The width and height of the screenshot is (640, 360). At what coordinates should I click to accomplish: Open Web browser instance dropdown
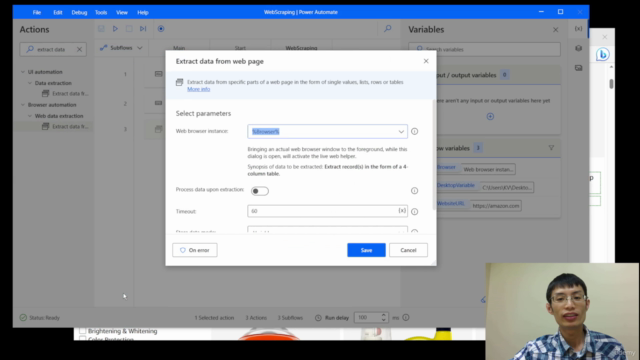click(401, 131)
